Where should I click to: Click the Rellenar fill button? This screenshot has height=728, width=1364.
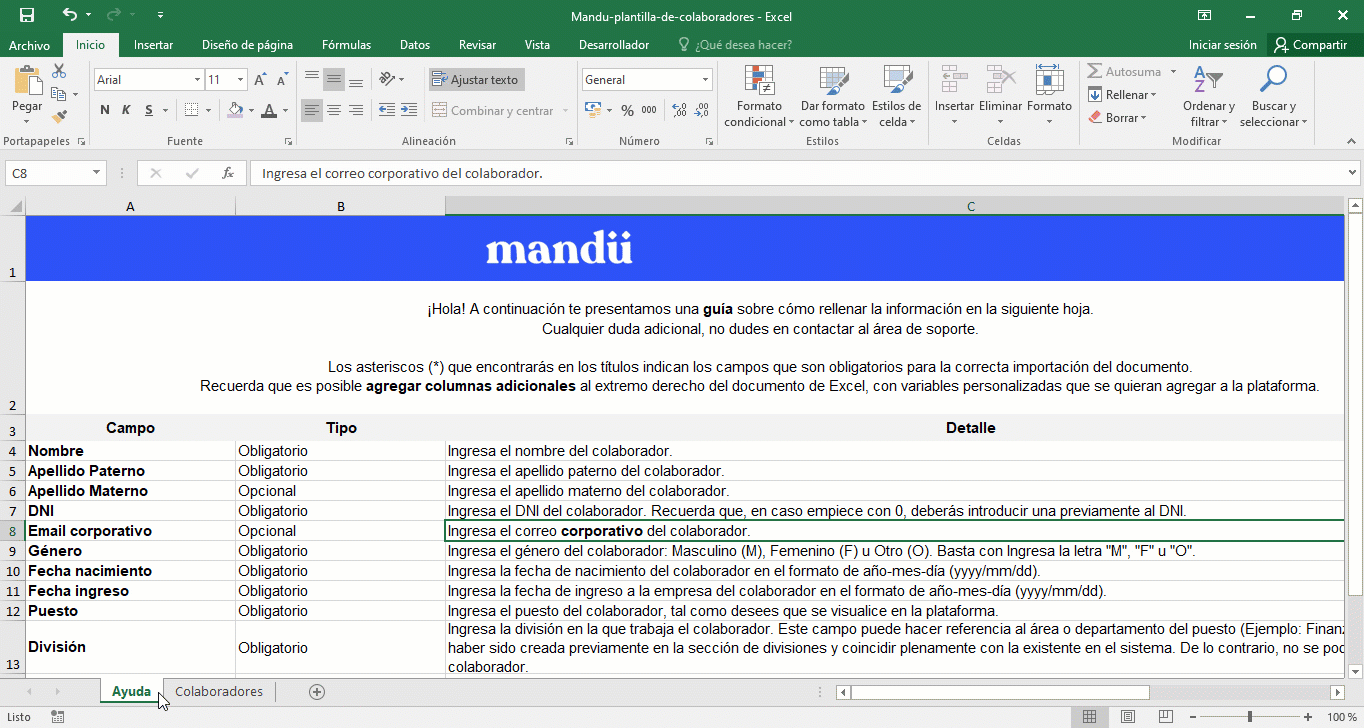(x=1122, y=95)
